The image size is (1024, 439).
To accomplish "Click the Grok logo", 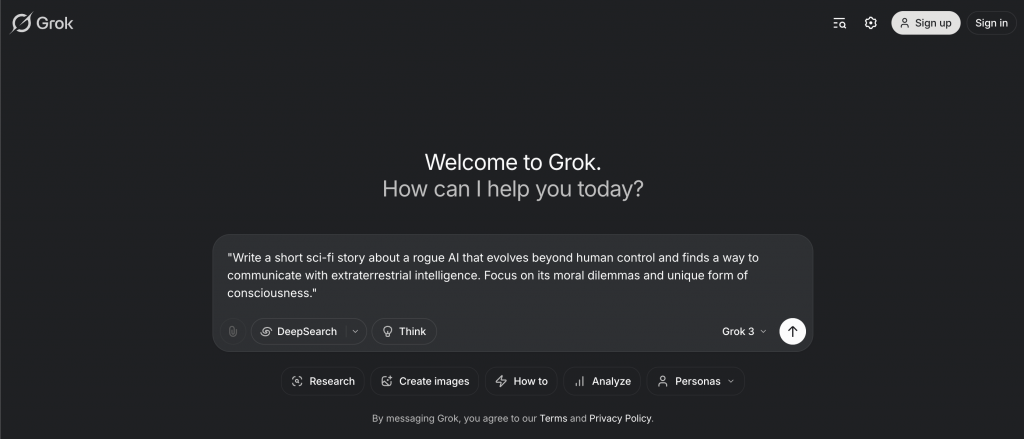I will pyautogui.click(x=42, y=23).
